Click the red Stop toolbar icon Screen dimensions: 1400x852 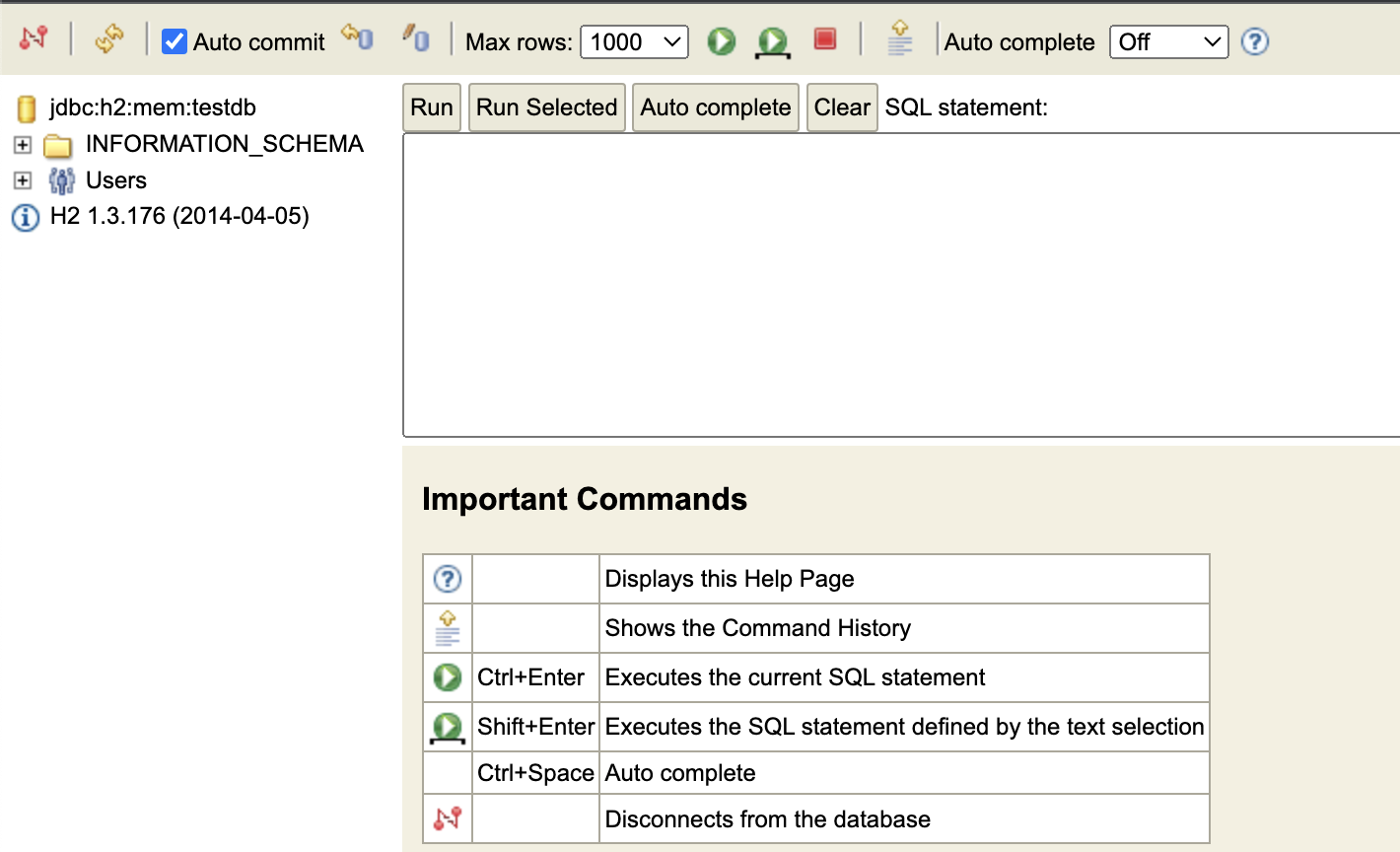point(825,38)
